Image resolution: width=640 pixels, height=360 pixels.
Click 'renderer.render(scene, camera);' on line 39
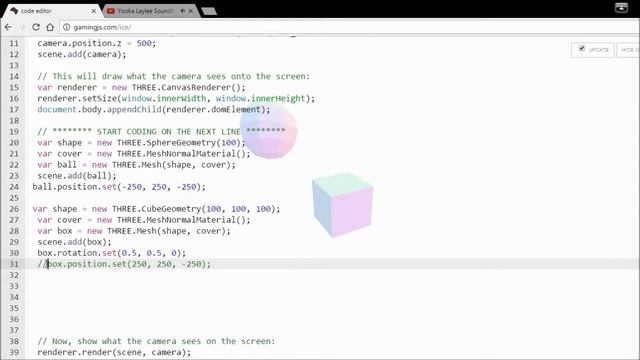tap(114, 352)
